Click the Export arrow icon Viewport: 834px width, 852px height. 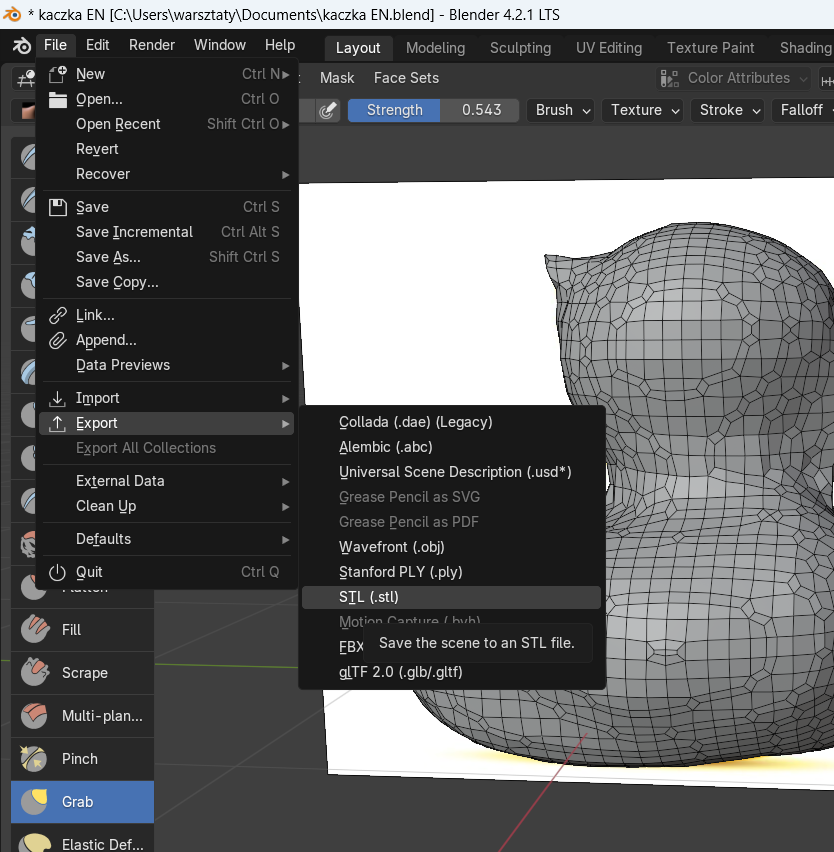pyautogui.click(x=57, y=423)
